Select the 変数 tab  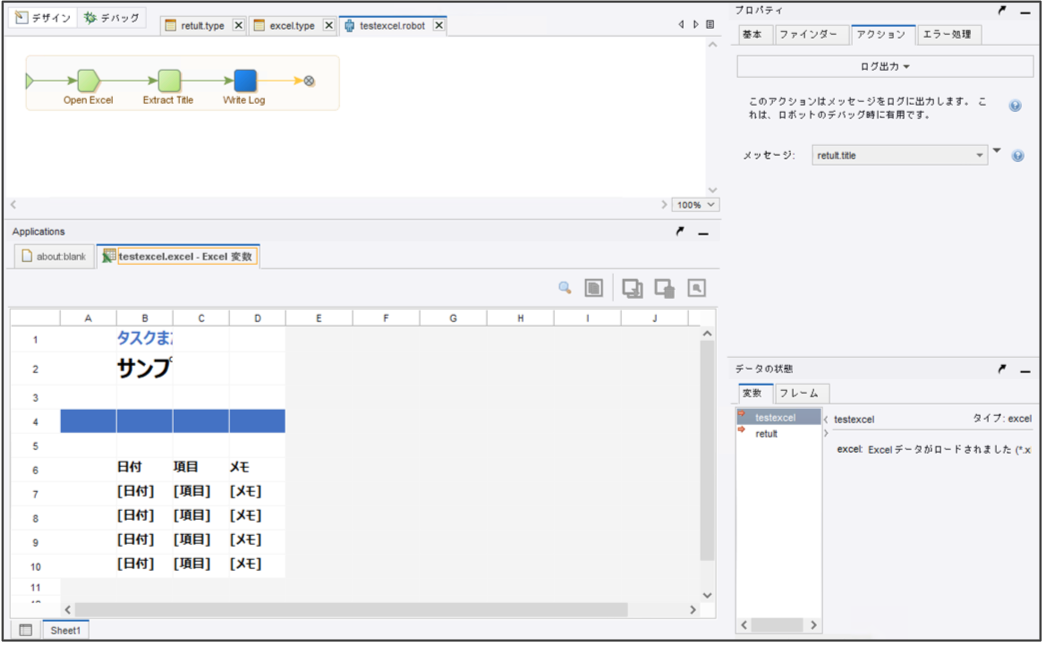click(753, 393)
